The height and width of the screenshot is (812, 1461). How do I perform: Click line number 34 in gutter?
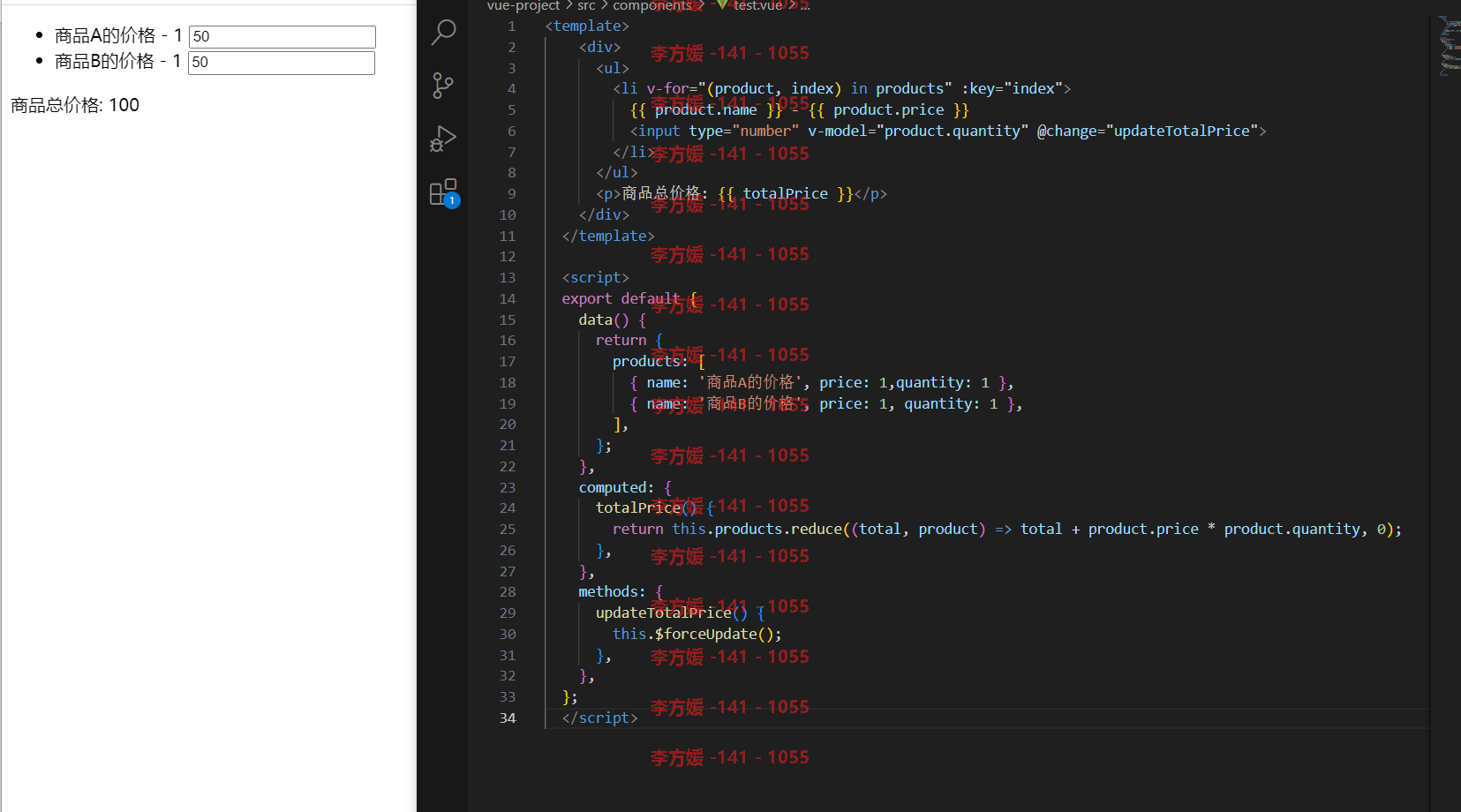(x=508, y=718)
